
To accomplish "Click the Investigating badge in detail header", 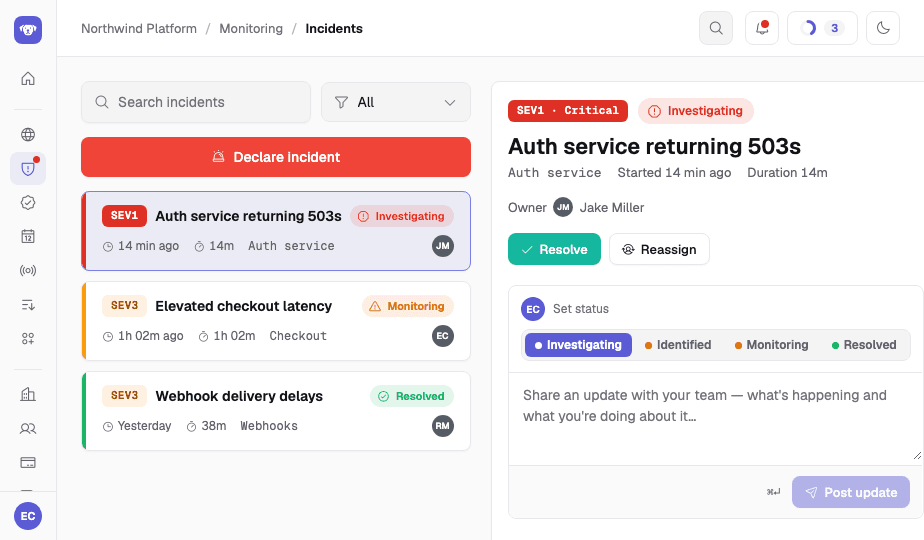I will pos(695,111).
